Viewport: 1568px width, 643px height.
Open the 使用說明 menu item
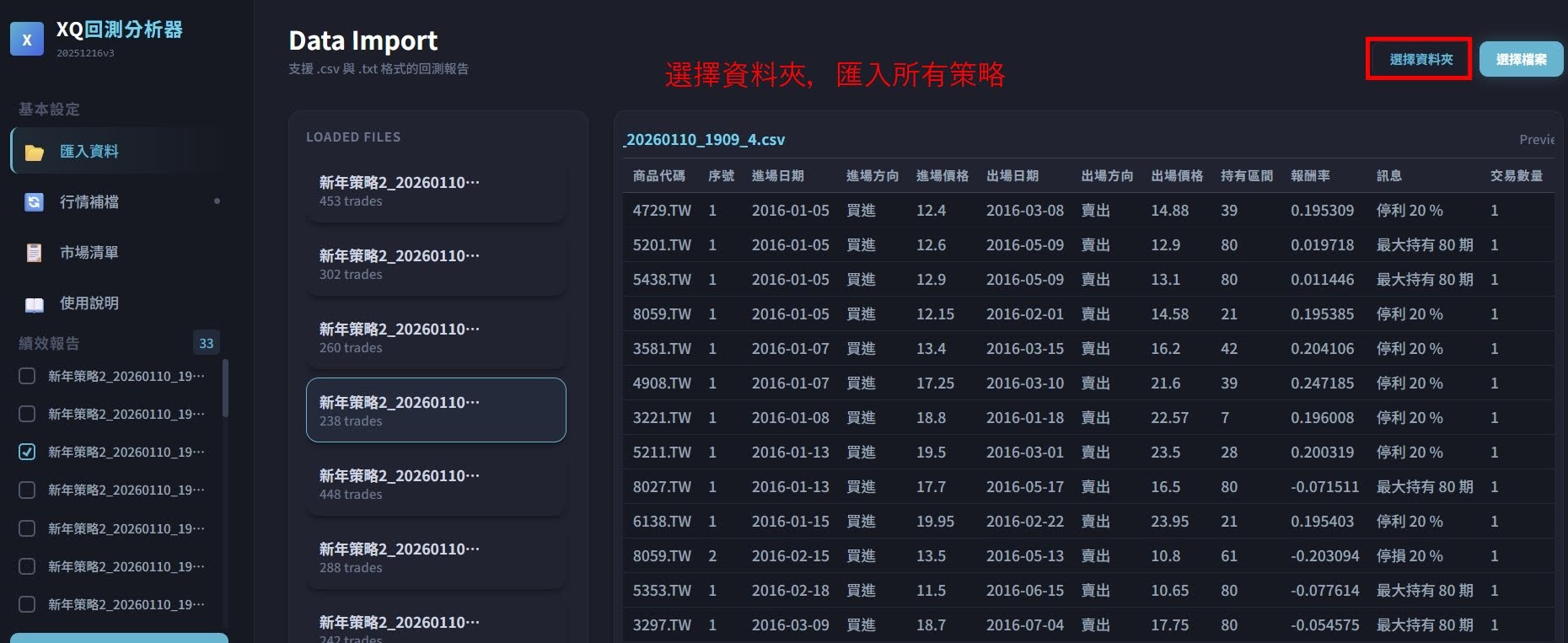coord(89,303)
